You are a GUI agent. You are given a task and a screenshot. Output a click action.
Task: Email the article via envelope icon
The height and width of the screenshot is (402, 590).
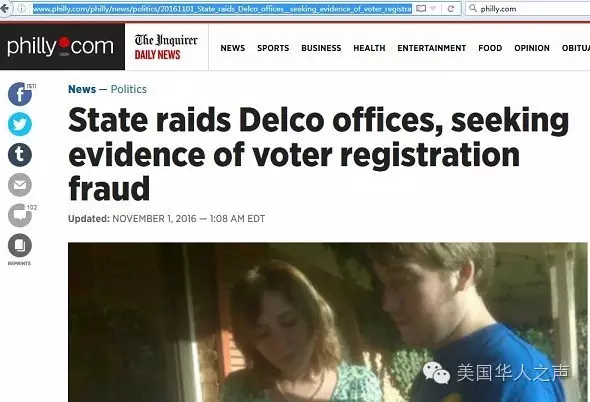click(20, 185)
